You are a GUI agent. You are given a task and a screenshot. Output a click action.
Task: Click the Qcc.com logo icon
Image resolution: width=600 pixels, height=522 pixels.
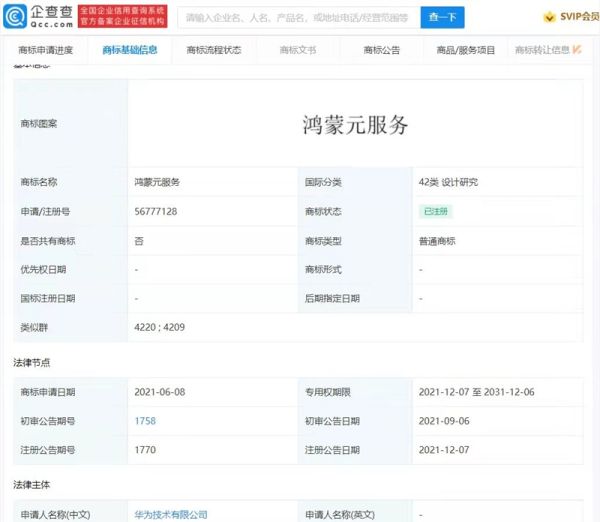point(15,16)
